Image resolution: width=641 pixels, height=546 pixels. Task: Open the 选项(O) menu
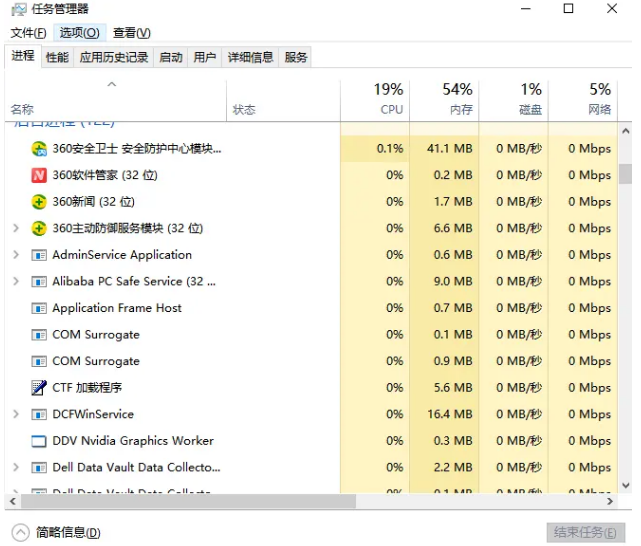(x=80, y=33)
